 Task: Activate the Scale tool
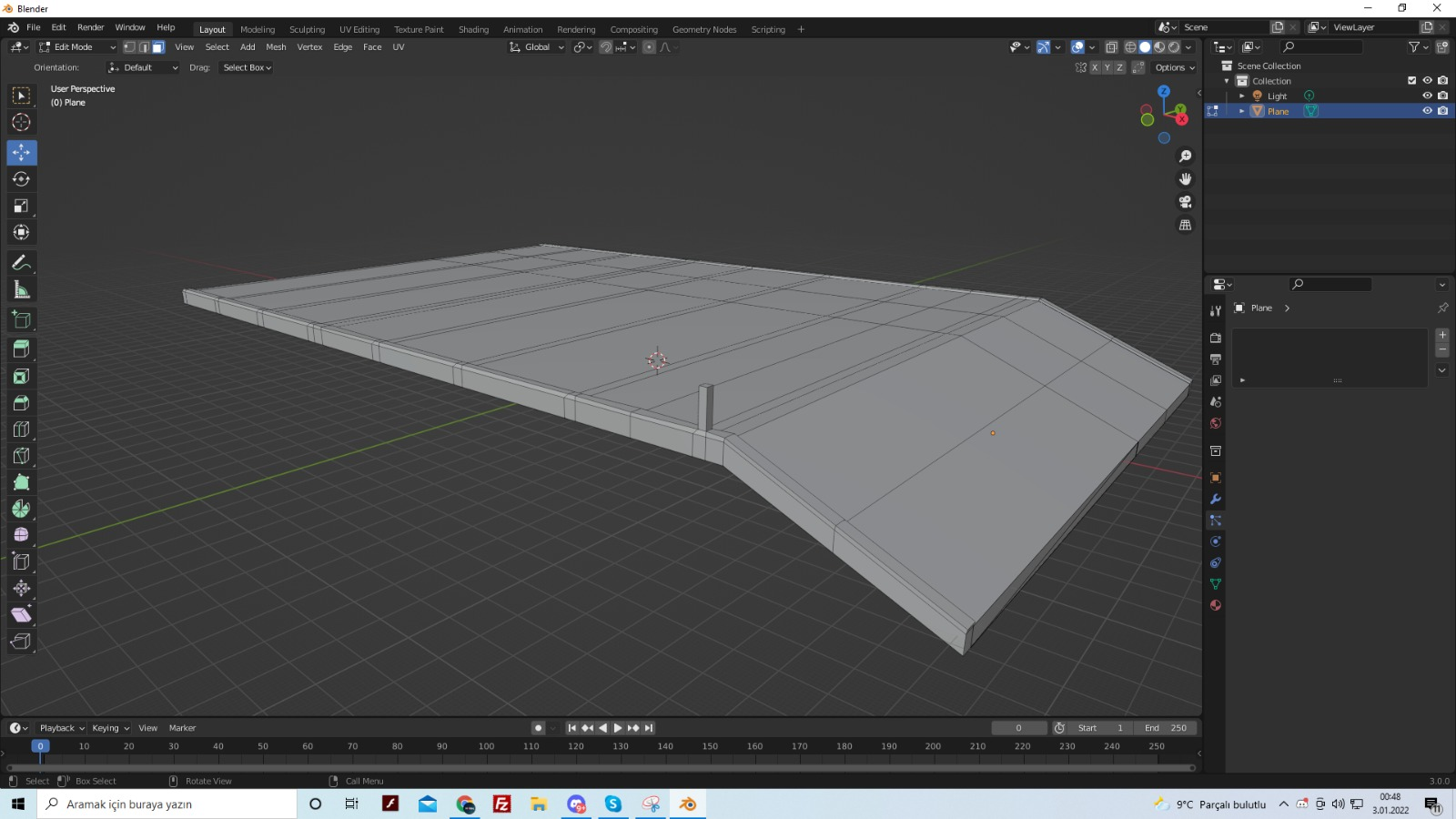[x=21, y=206]
